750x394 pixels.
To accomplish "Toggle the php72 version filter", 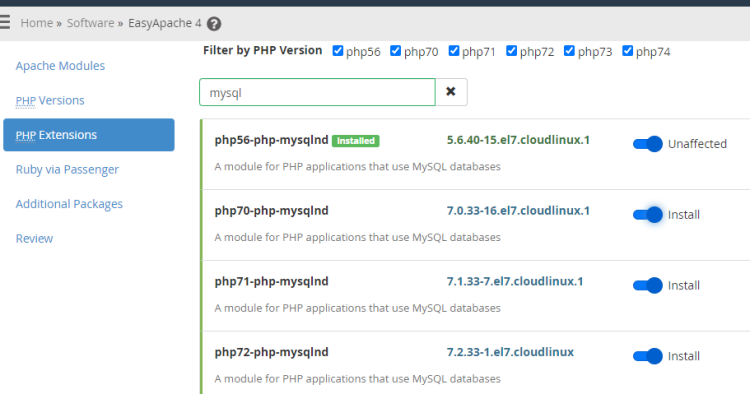I will click(511, 51).
